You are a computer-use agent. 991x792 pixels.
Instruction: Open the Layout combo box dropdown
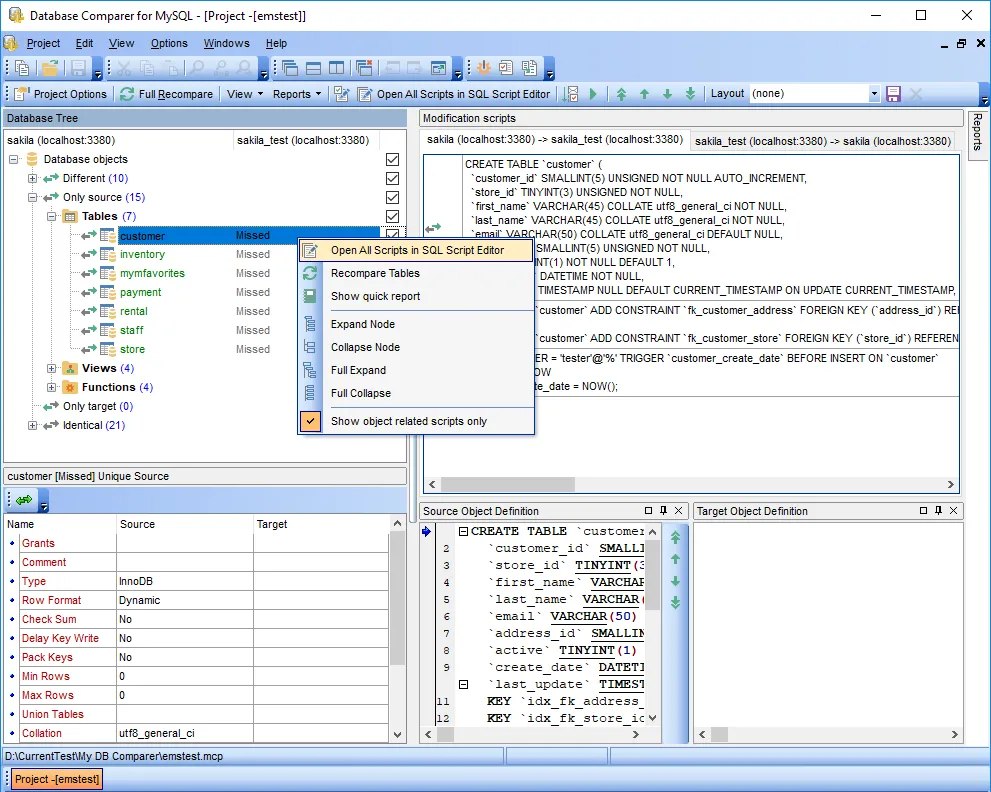coord(873,94)
